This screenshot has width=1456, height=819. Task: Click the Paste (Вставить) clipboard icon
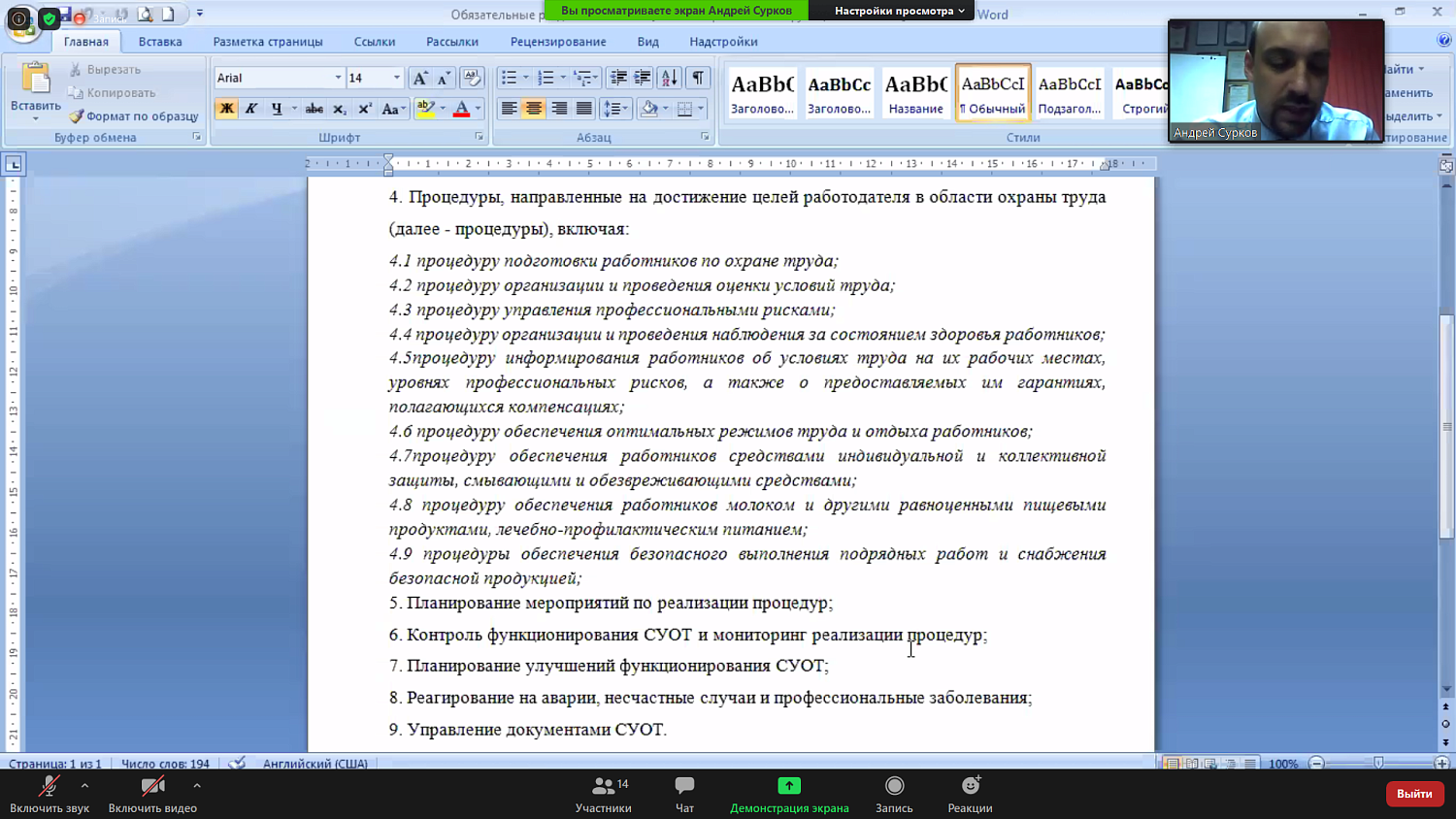35,79
